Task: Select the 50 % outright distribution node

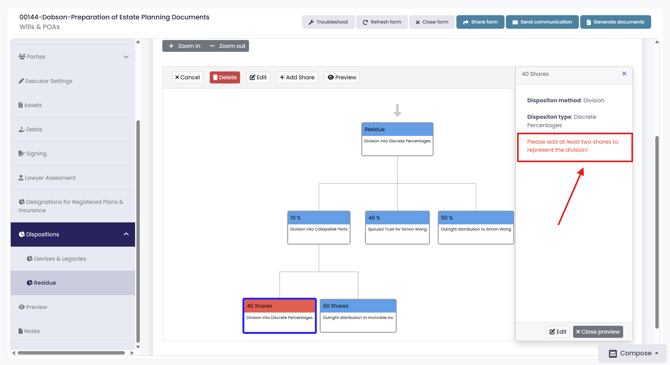Action: click(x=476, y=227)
